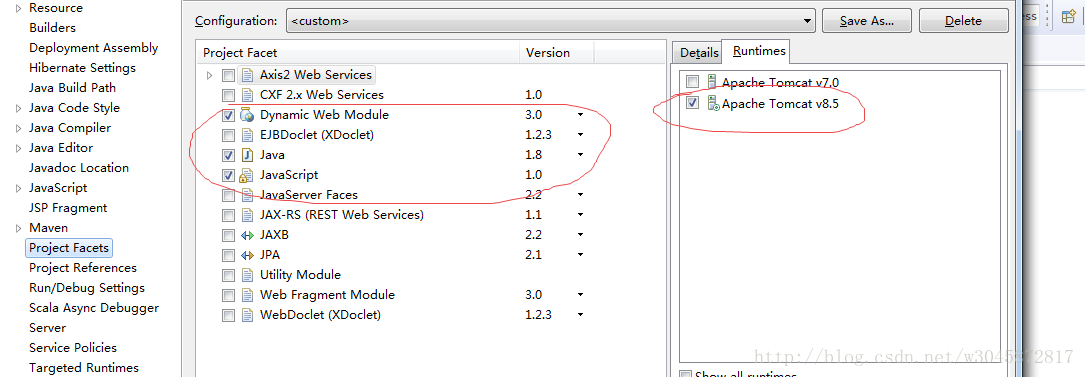This screenshot has width=1085, height=377.
Task: Check the Web Fragment Module facet
Action: pos(228,295)
